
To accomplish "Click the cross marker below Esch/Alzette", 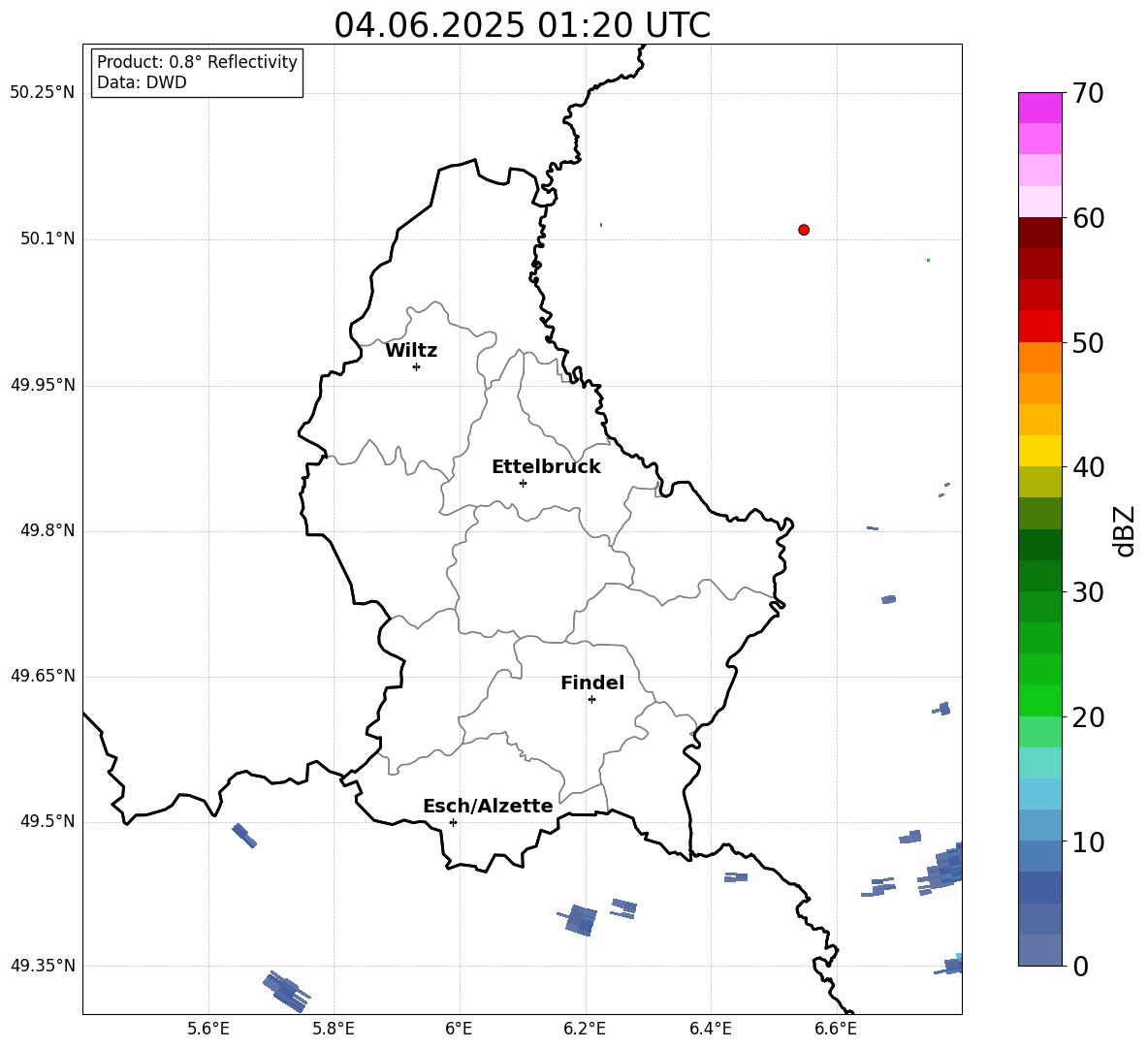I will [453, 822].
